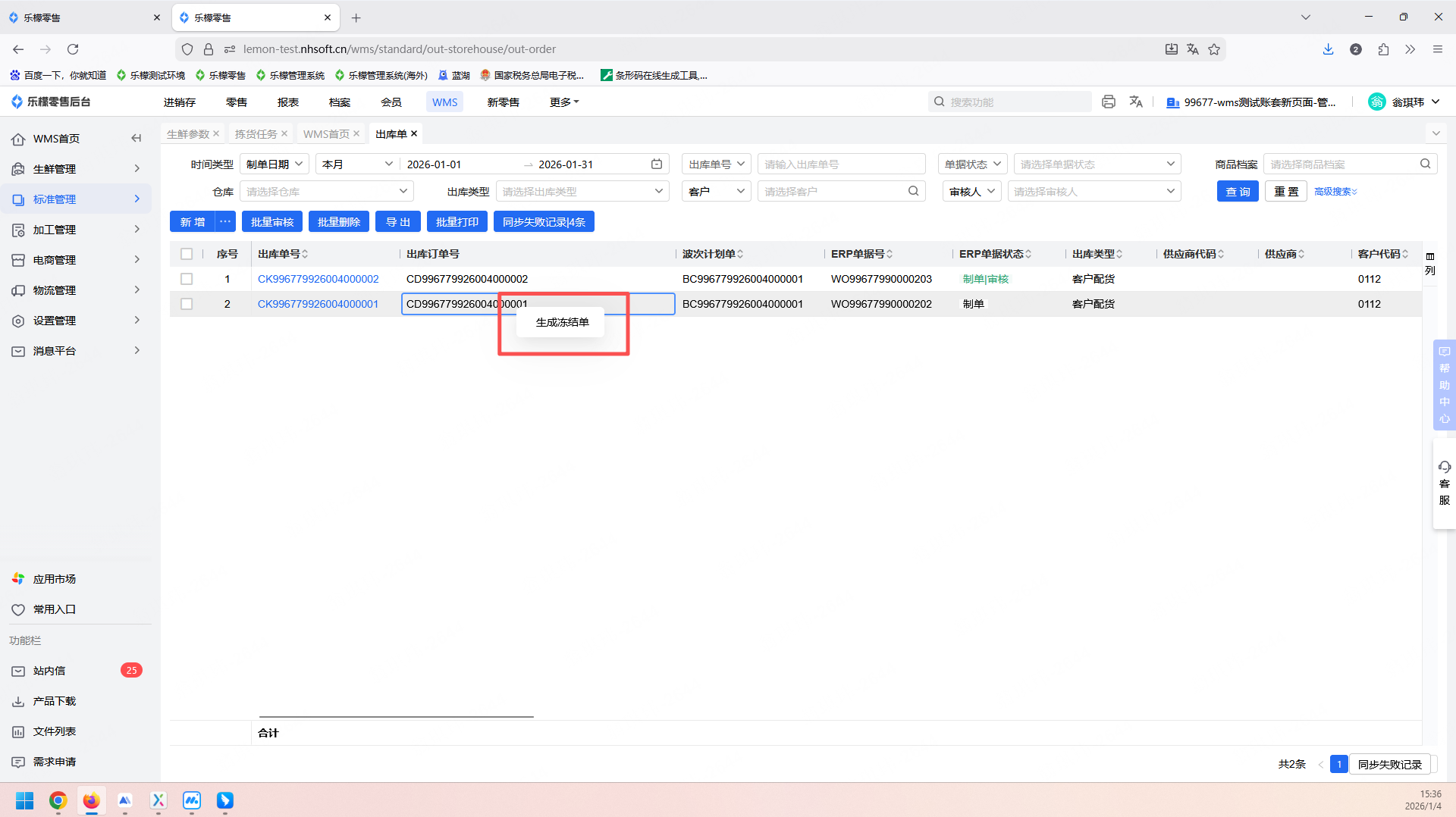Click the 查询 search button

coord(1238,192)
